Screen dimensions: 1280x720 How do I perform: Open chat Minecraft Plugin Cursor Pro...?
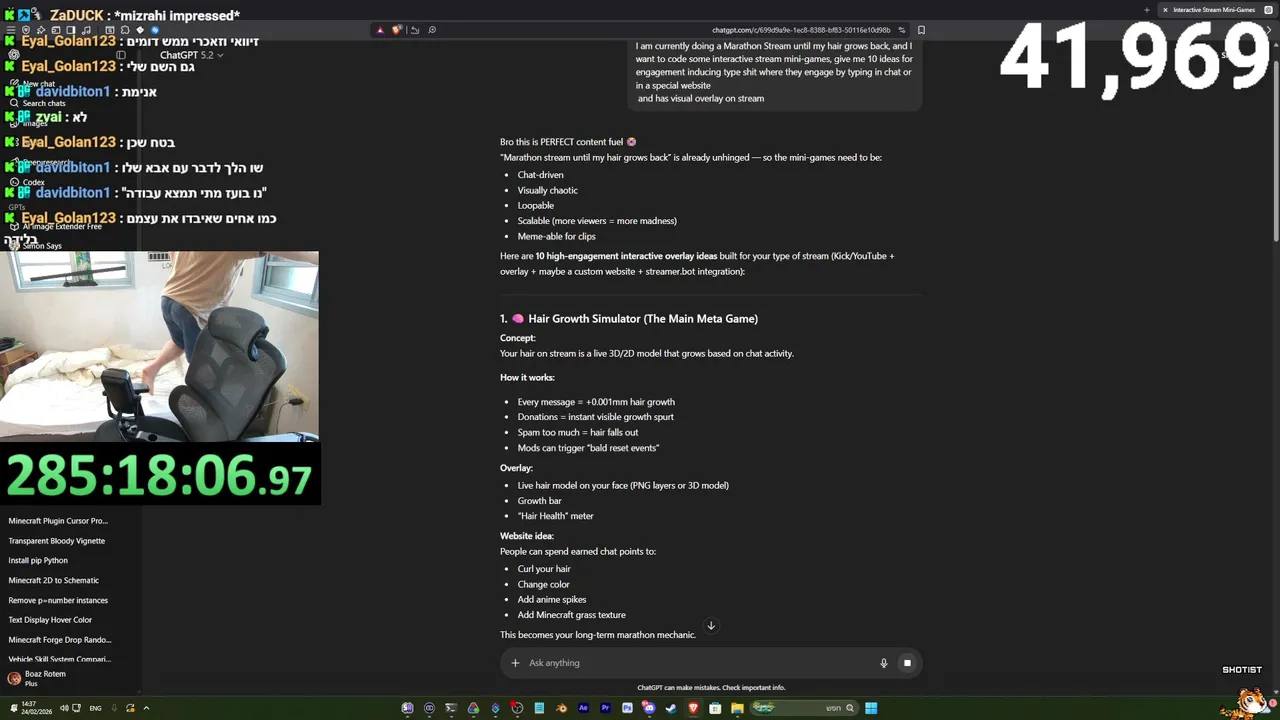58,521
